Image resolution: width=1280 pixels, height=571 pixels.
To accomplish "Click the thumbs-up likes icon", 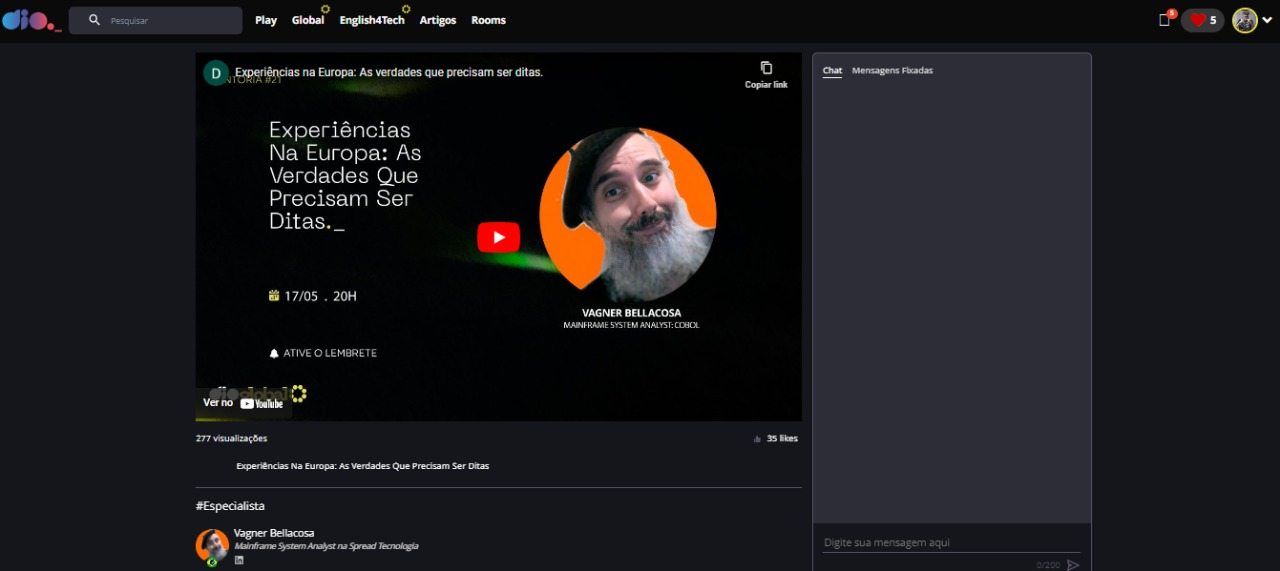I will 757,439.
